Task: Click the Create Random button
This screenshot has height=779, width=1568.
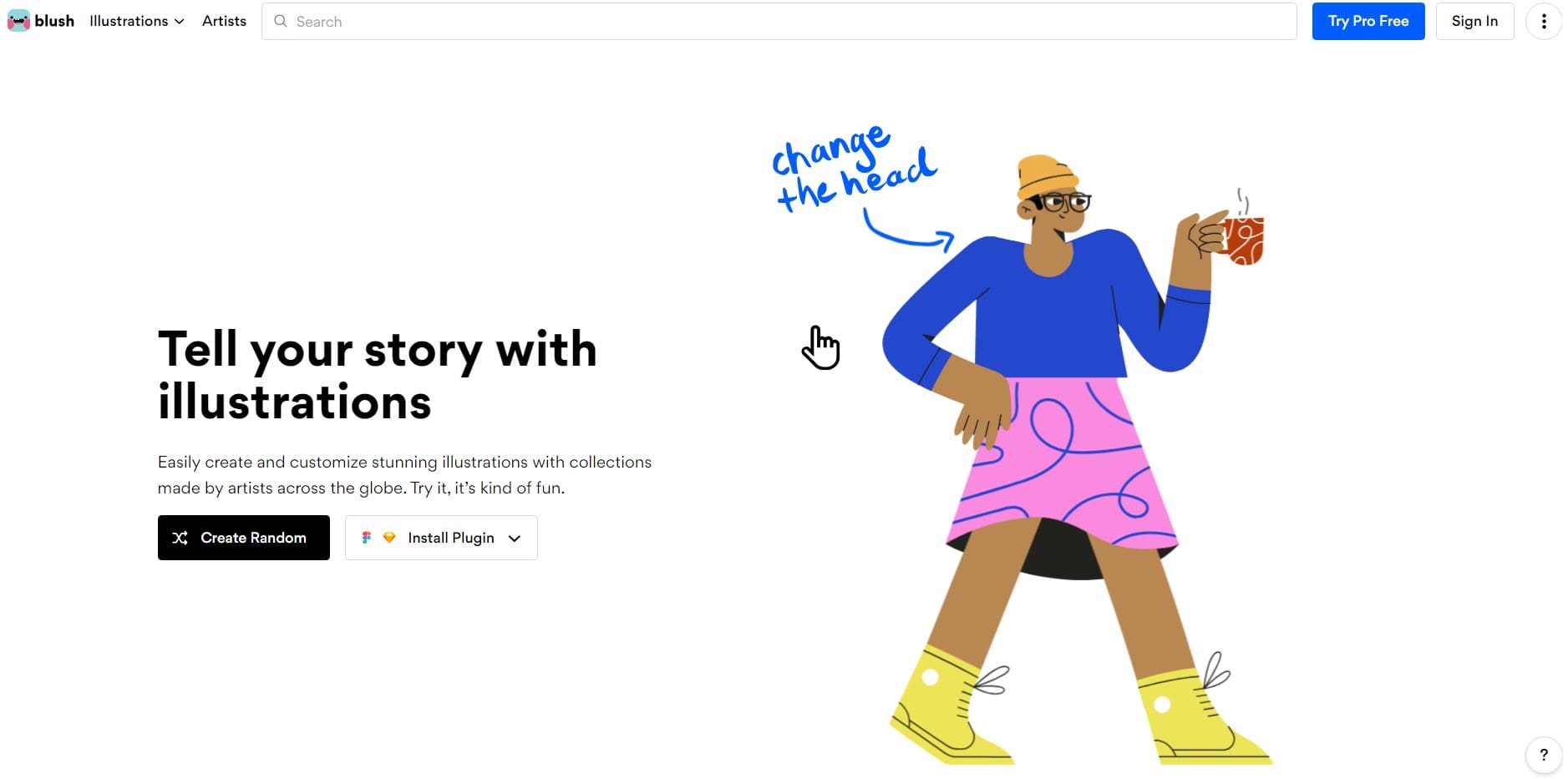Action: (x=243, y=538)
